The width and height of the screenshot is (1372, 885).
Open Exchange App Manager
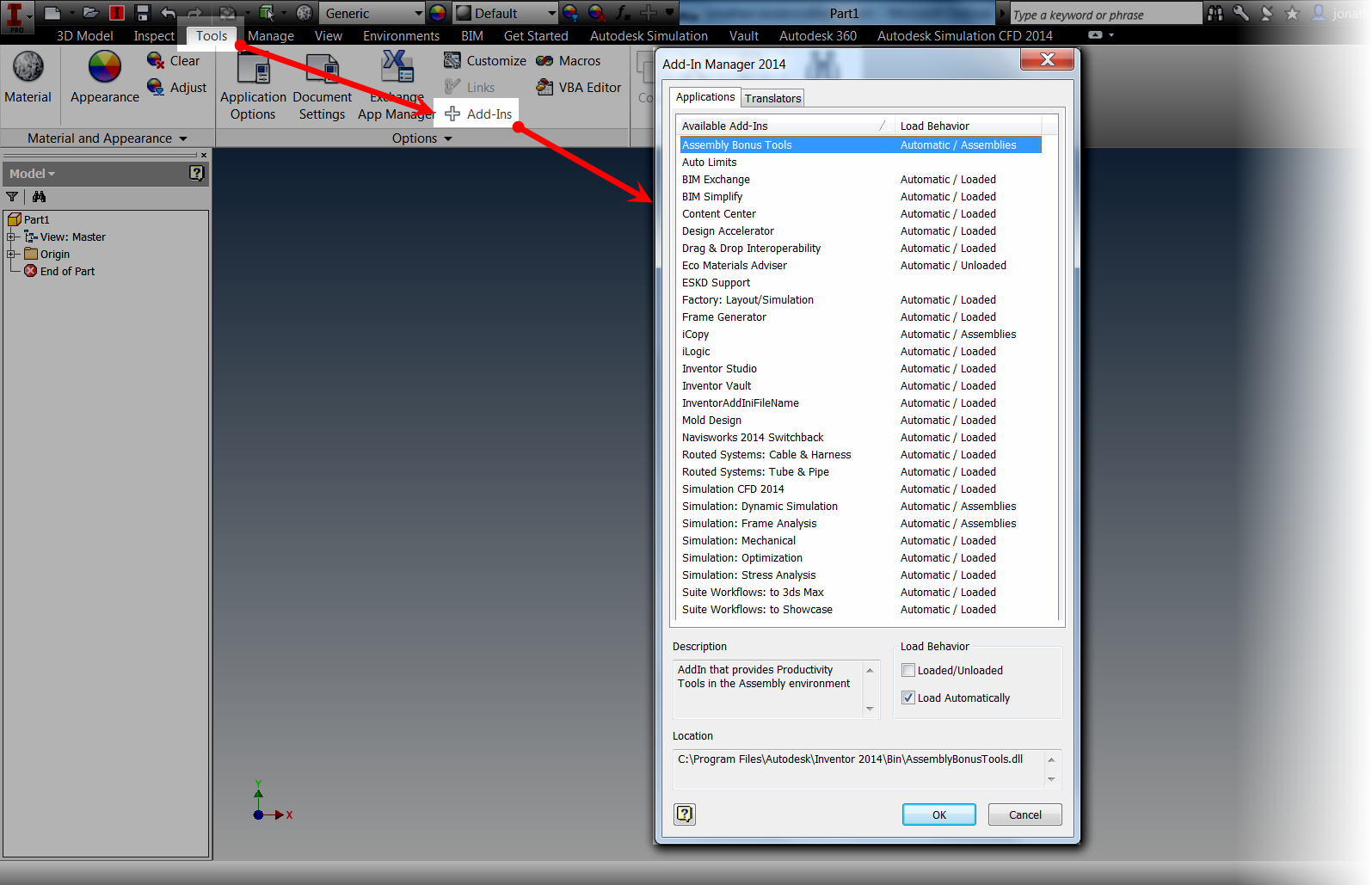[x=397, y=86]
